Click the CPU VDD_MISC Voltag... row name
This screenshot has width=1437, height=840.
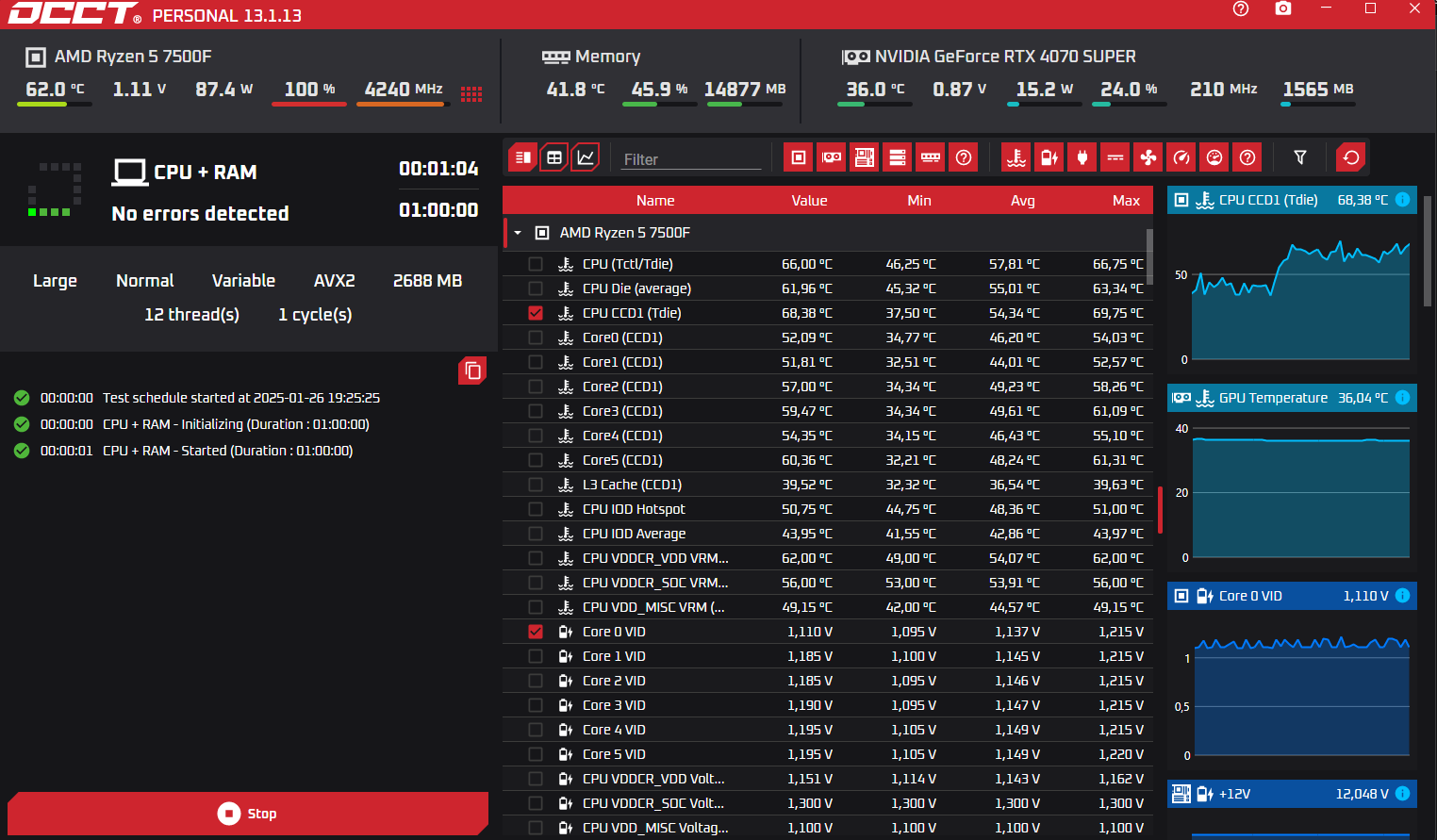(655, 828)
